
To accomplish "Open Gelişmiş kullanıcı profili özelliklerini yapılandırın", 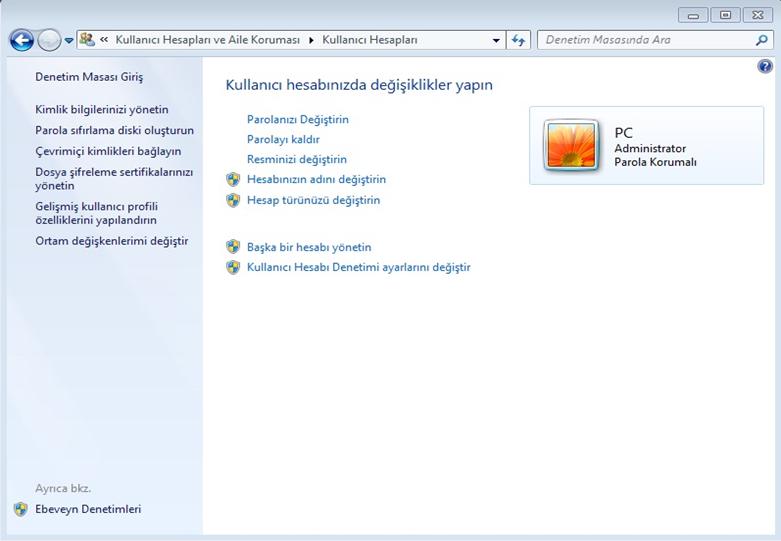I will click(x=97, y=213).
